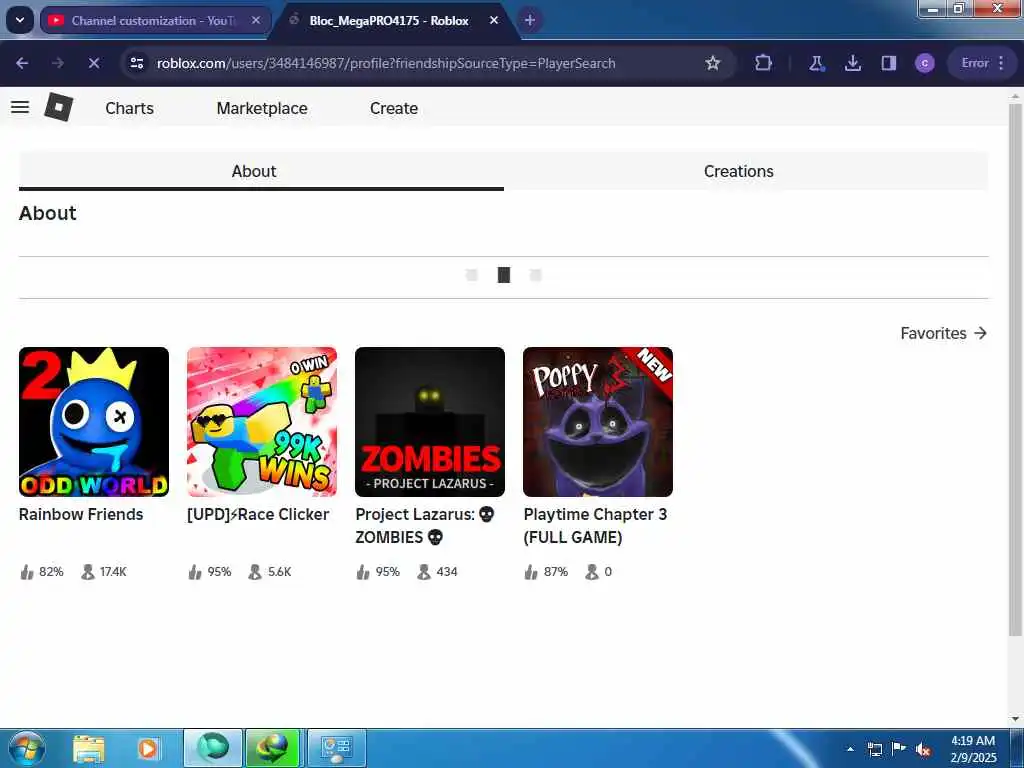The image size is (1024, 768).
Task: Click the 82% rating under Rainbow Friends
Action: click(42, 572)
